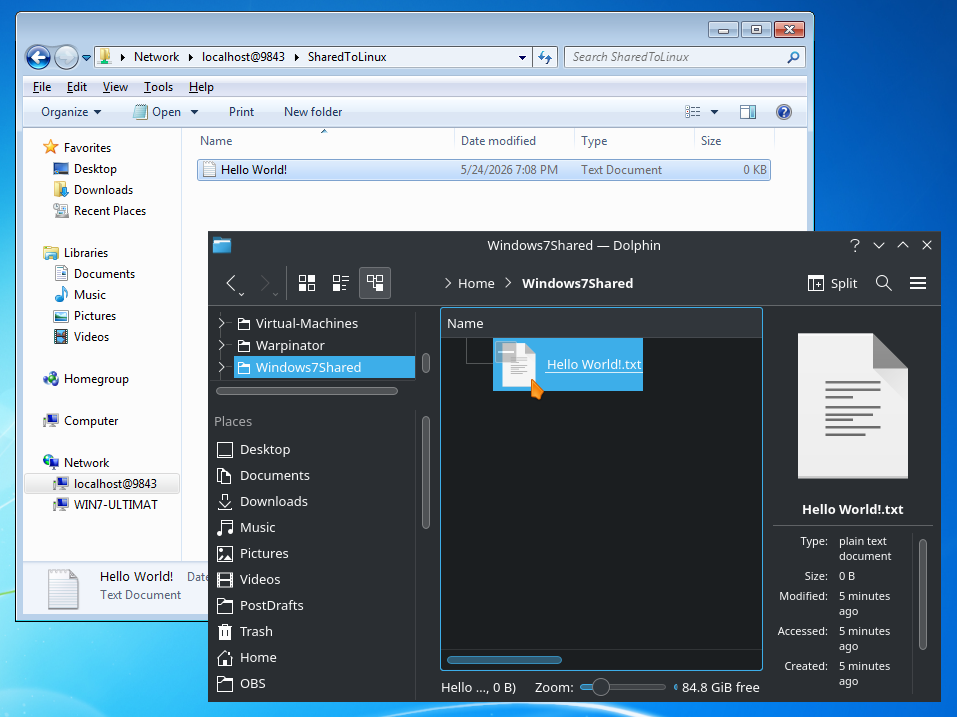Select Dolphin details tree view mode

coord(375,283)
